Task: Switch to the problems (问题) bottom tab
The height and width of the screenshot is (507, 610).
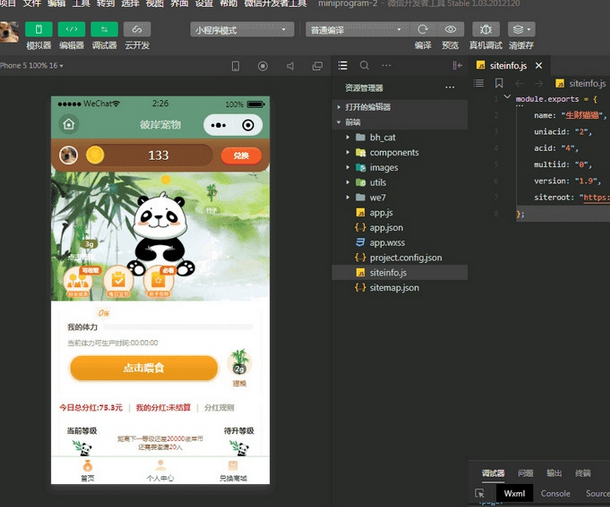Action: tap(526, 473)
